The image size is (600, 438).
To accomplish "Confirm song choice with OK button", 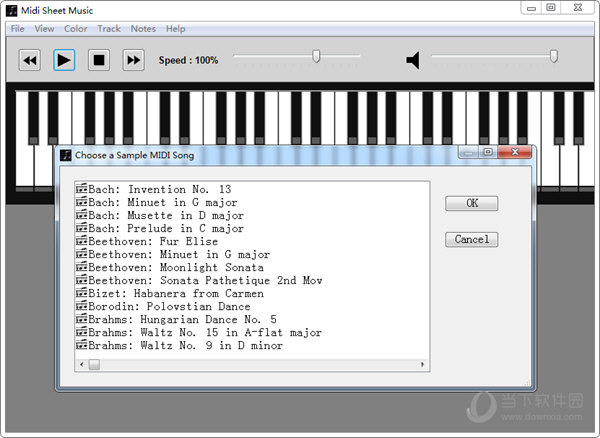I will [x=472, y=203].
